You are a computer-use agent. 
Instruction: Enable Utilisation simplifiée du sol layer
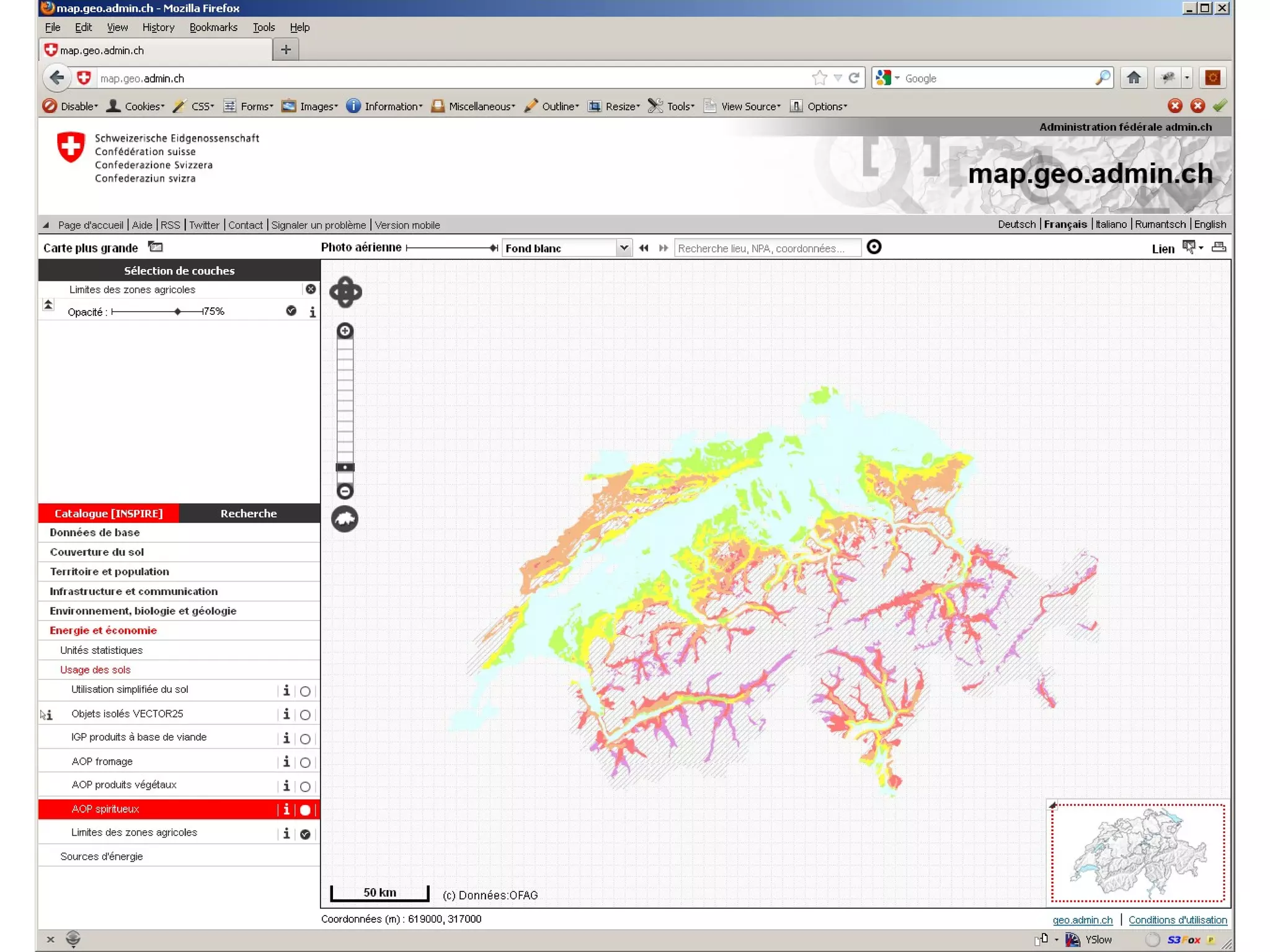pyautogui.click(x=305, y=691)
